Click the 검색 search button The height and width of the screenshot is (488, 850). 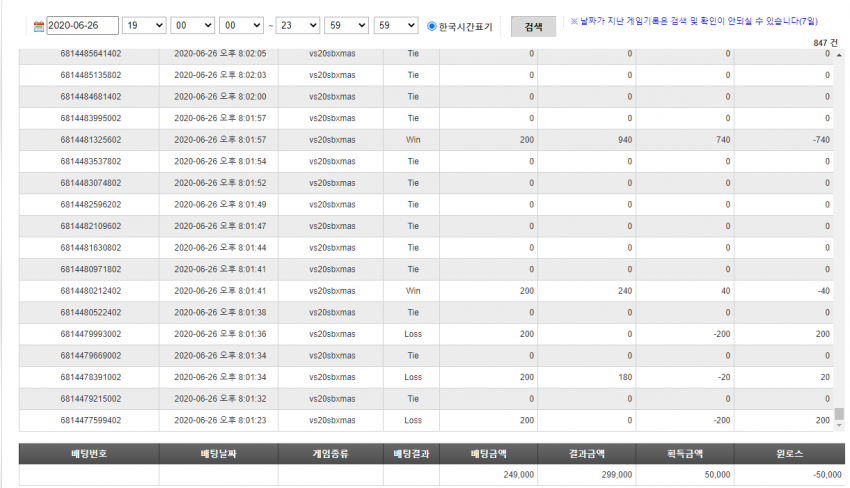coord(533,27)
